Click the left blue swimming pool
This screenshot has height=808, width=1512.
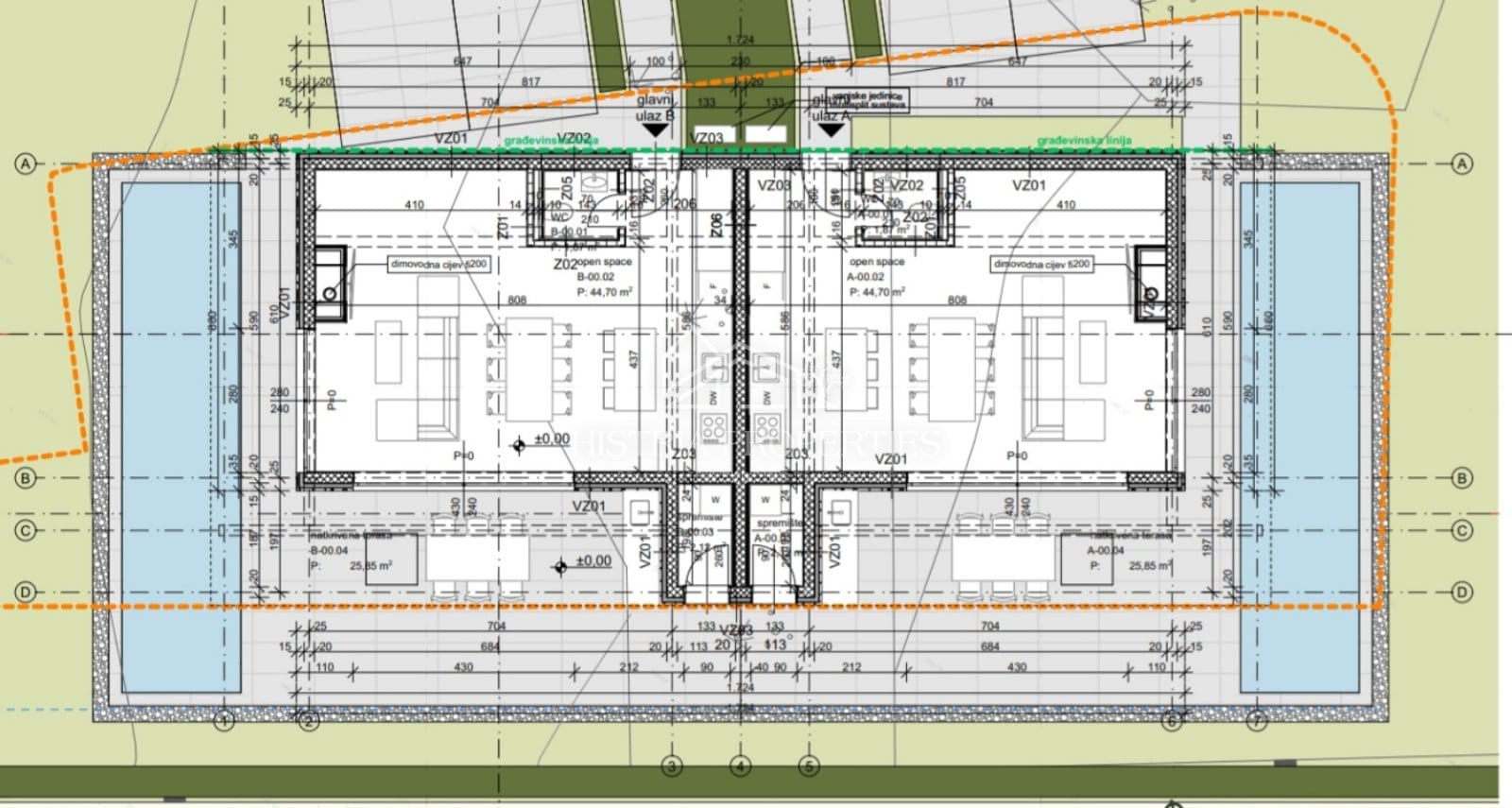point(180,435)
